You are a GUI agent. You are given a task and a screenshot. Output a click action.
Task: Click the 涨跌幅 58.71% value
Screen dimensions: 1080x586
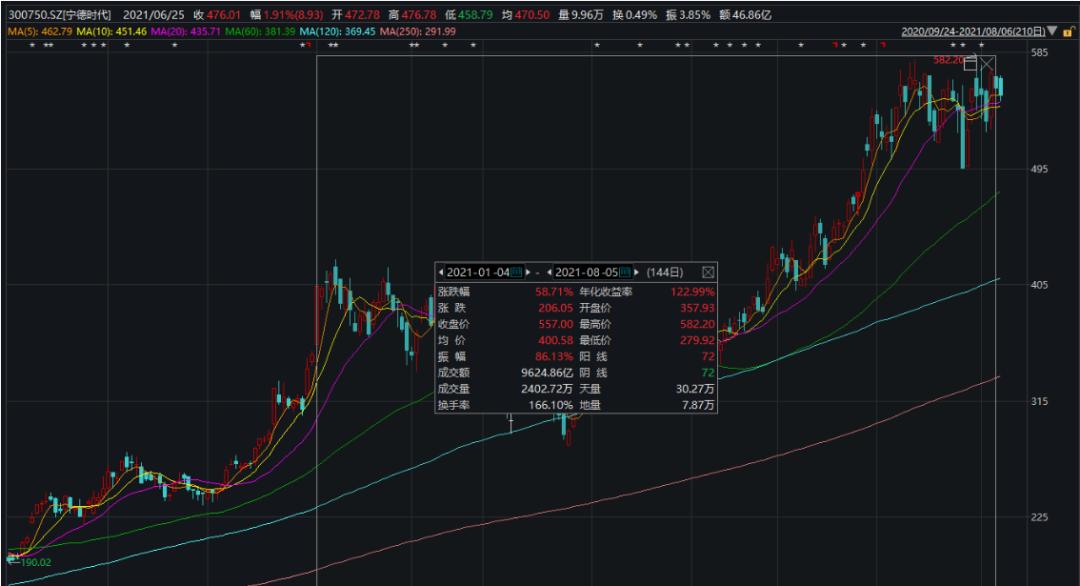tap(554, 292)
